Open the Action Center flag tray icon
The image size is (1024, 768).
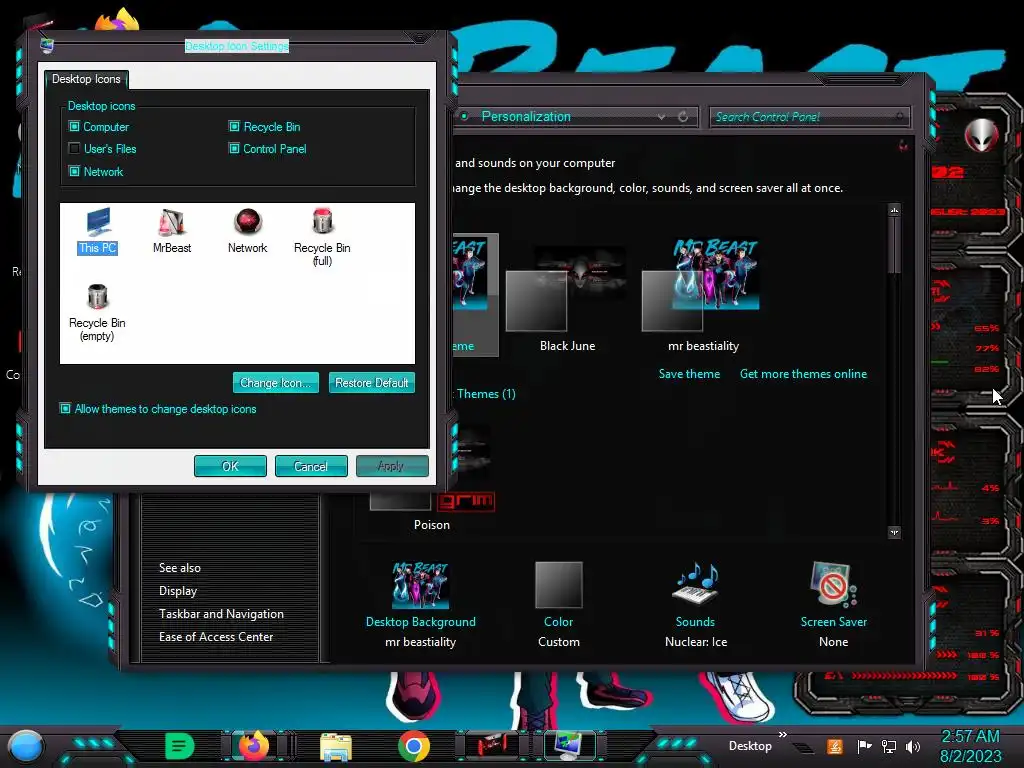click(x=864, y=746)
